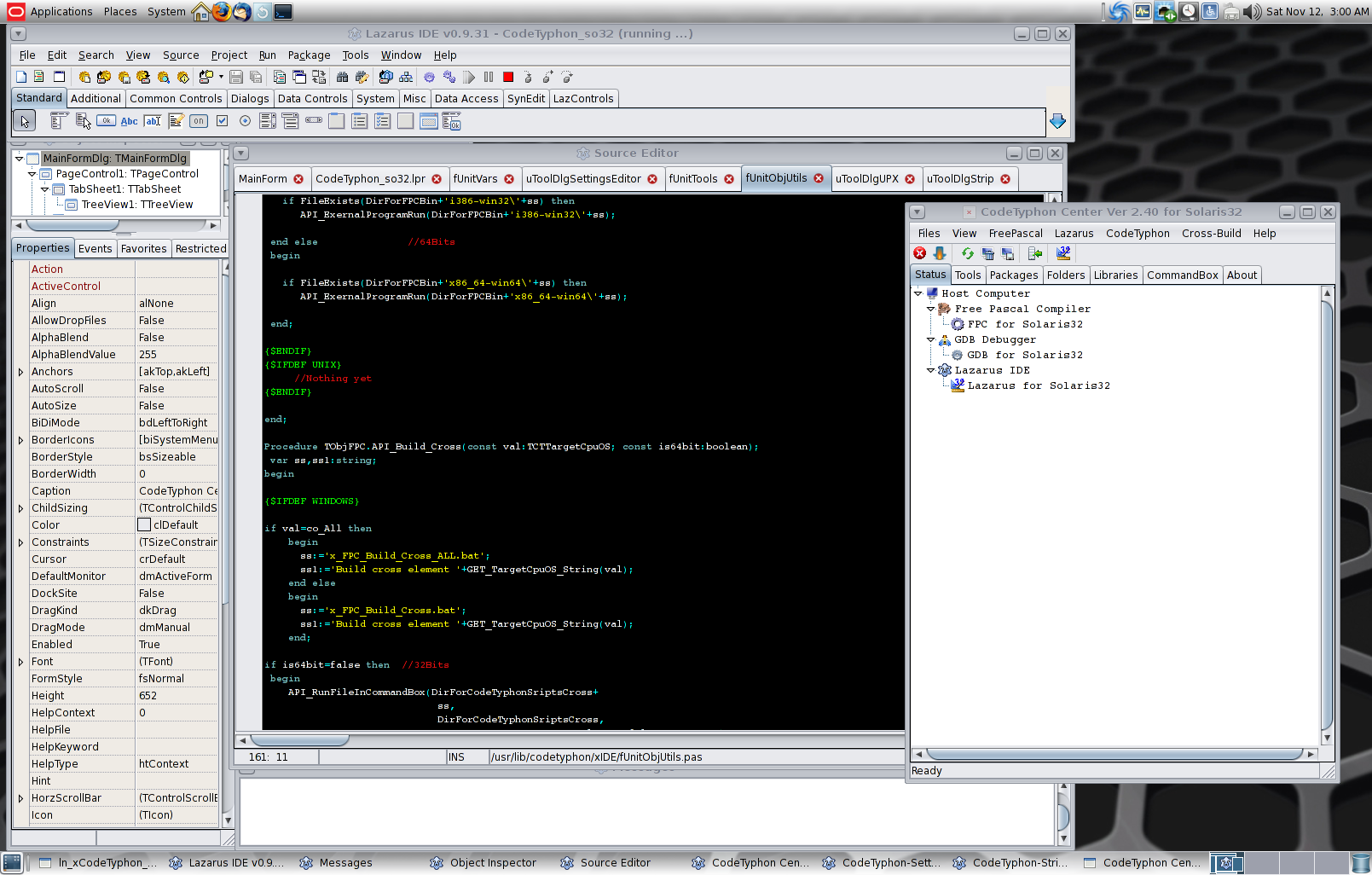The height and width of the screenshot is (875, 1372).
Task: Click the Step Into debug icon
Action: tap(528, 77)
